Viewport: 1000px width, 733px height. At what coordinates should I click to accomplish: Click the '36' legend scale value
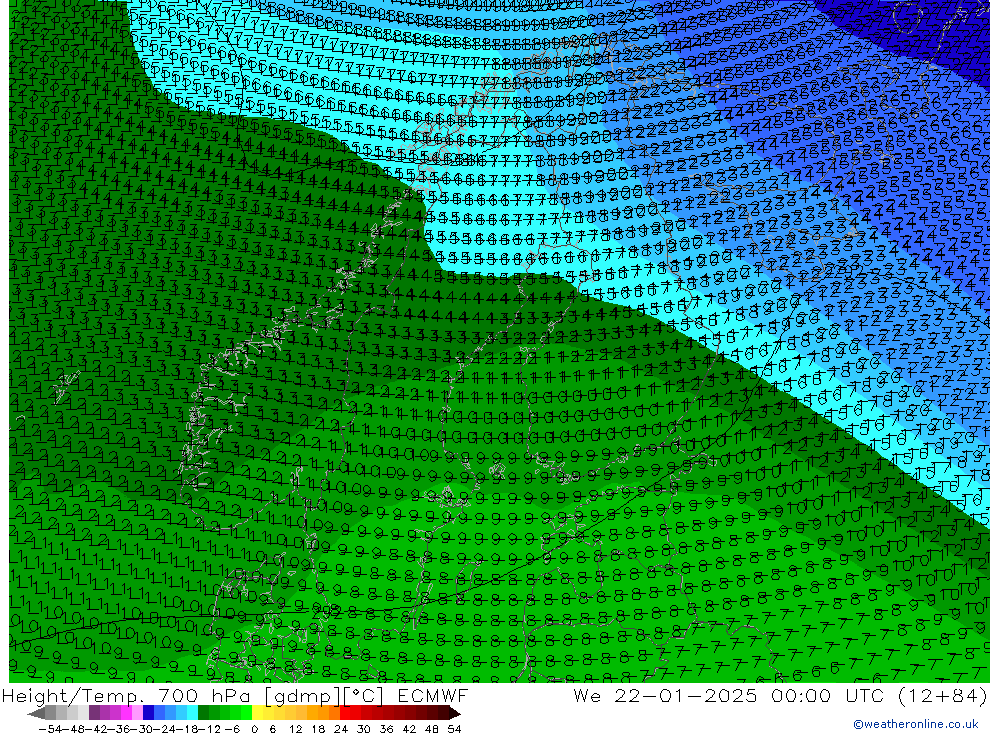point(386,729)
